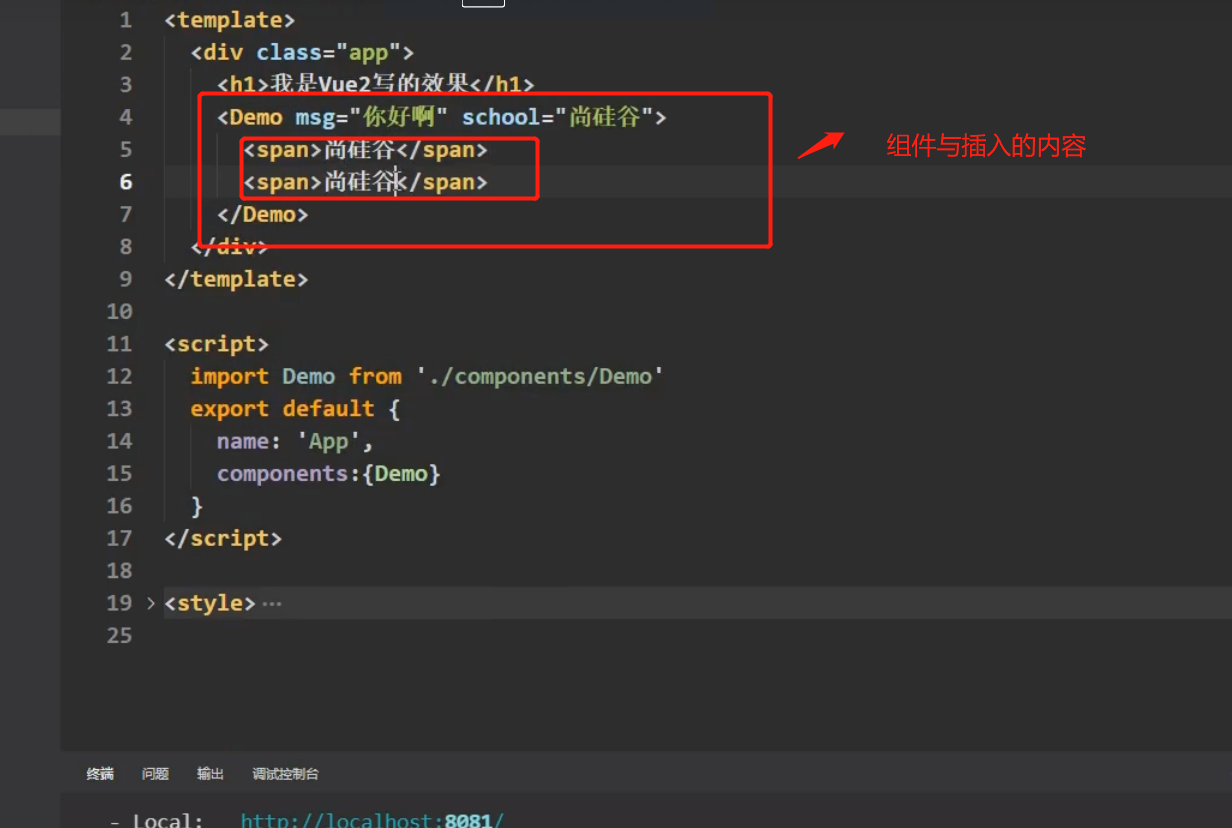This screenshot has width=1232, height=828.
Task: Click the closing </script> tag
Action: coord(223,538)
